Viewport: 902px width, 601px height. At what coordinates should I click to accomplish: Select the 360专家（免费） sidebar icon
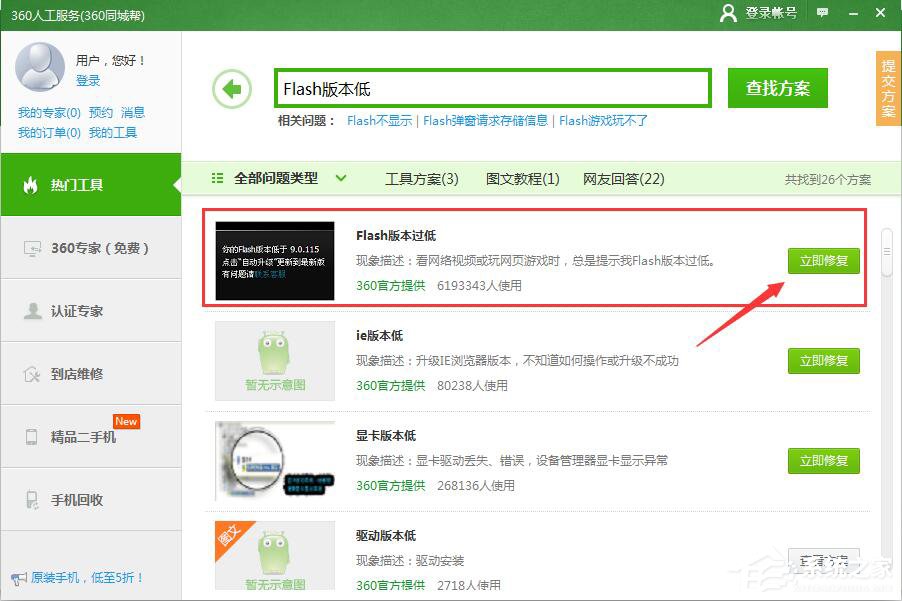coord(33,248)
